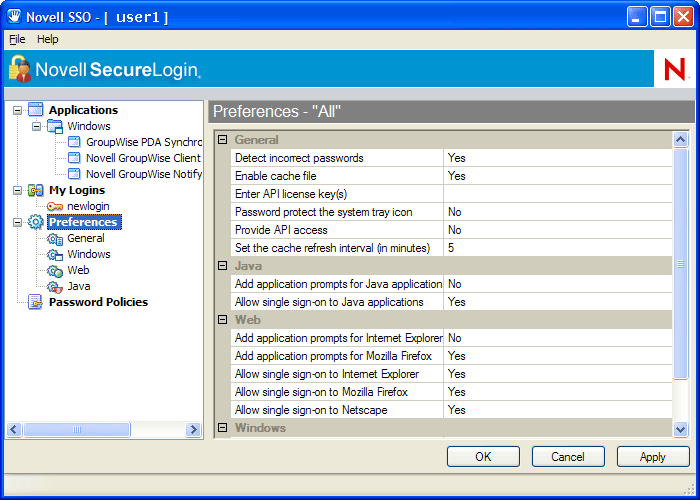Select the General preferences tree item
The width and height of the screenshot is (700, 500).
[86, 238]
